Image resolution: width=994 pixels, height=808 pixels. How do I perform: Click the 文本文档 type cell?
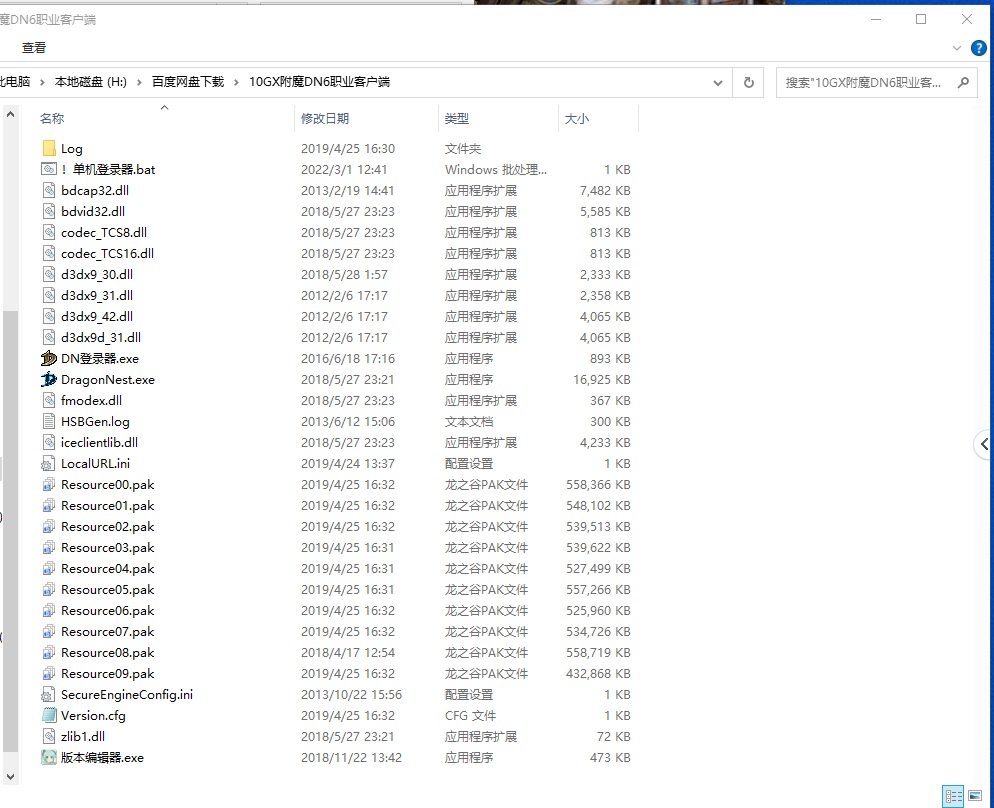pos(468,421)
